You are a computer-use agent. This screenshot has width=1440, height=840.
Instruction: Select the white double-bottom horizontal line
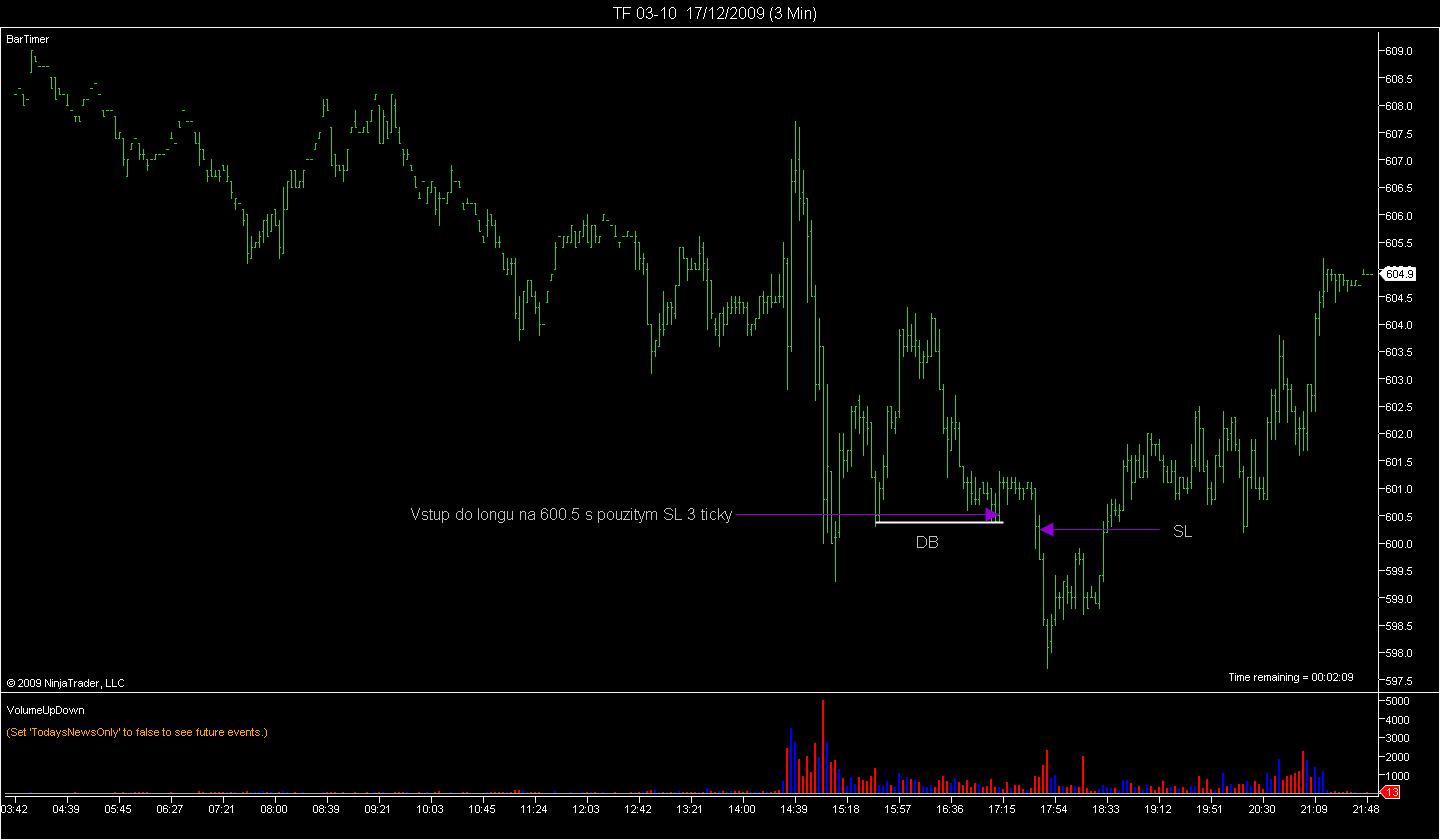pos(939,522)
